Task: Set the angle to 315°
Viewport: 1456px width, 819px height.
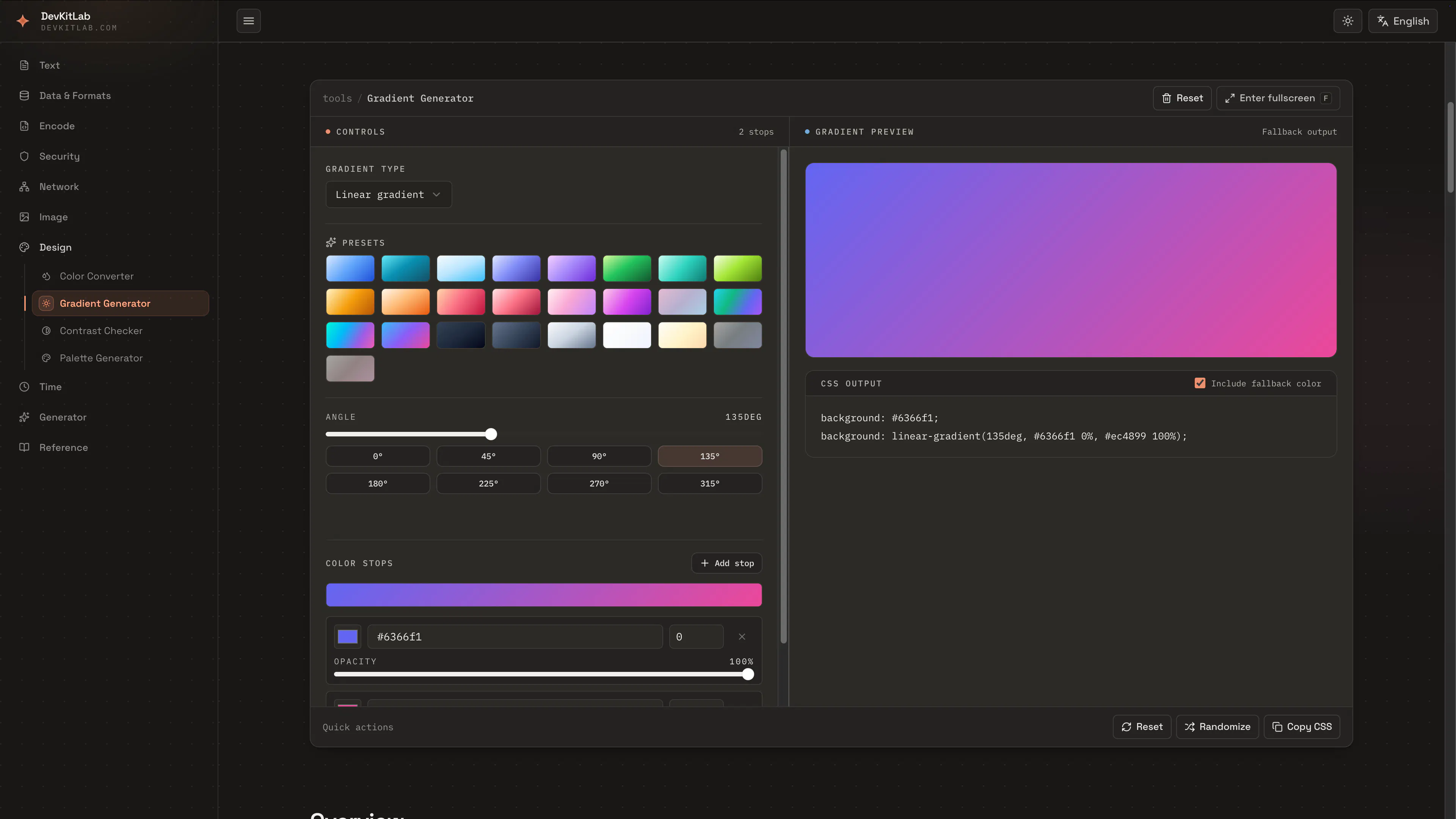Action: click(x=710, y=483)
